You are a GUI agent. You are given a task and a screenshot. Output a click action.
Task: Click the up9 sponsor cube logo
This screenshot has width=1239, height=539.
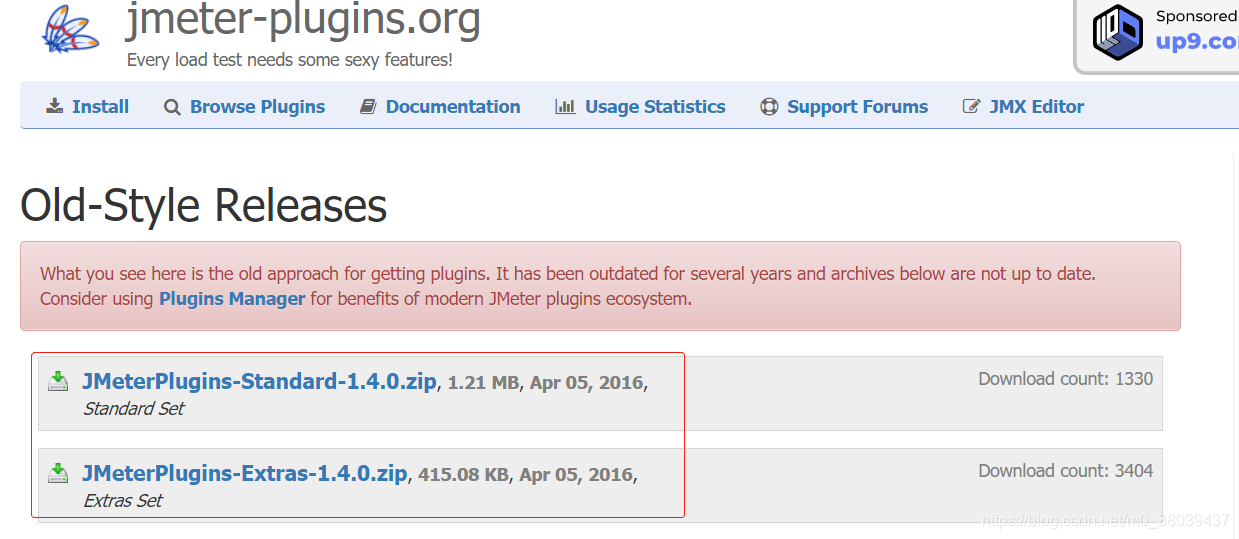[1117, 32]
